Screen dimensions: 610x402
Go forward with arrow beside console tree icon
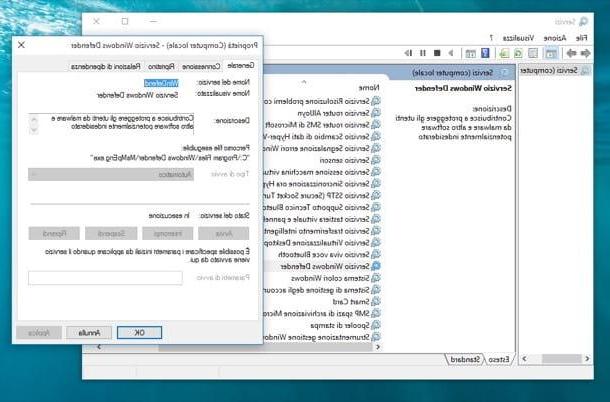[x=571, y=53]
